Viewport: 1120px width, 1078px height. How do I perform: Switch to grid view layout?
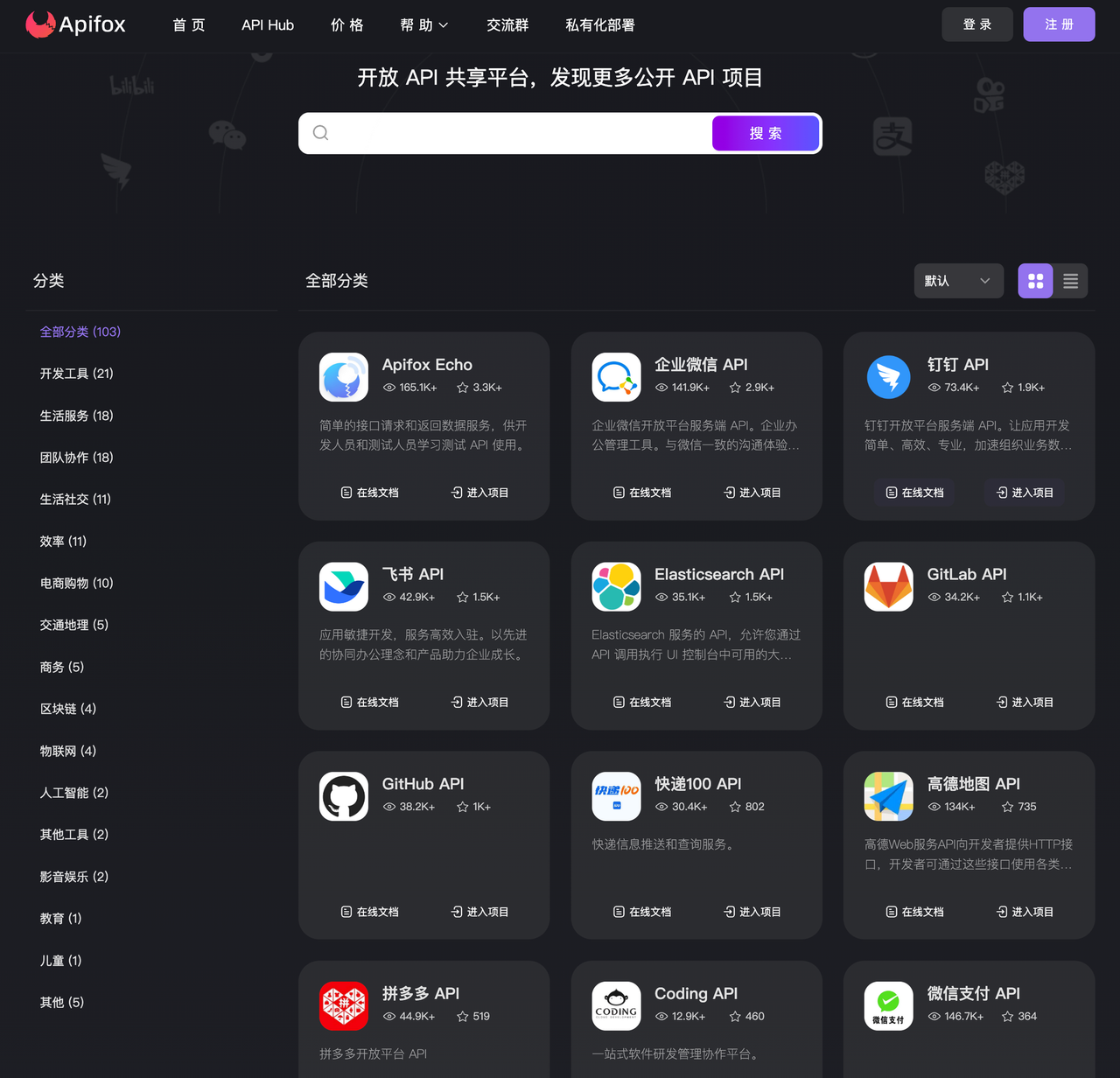[1035, 281]
